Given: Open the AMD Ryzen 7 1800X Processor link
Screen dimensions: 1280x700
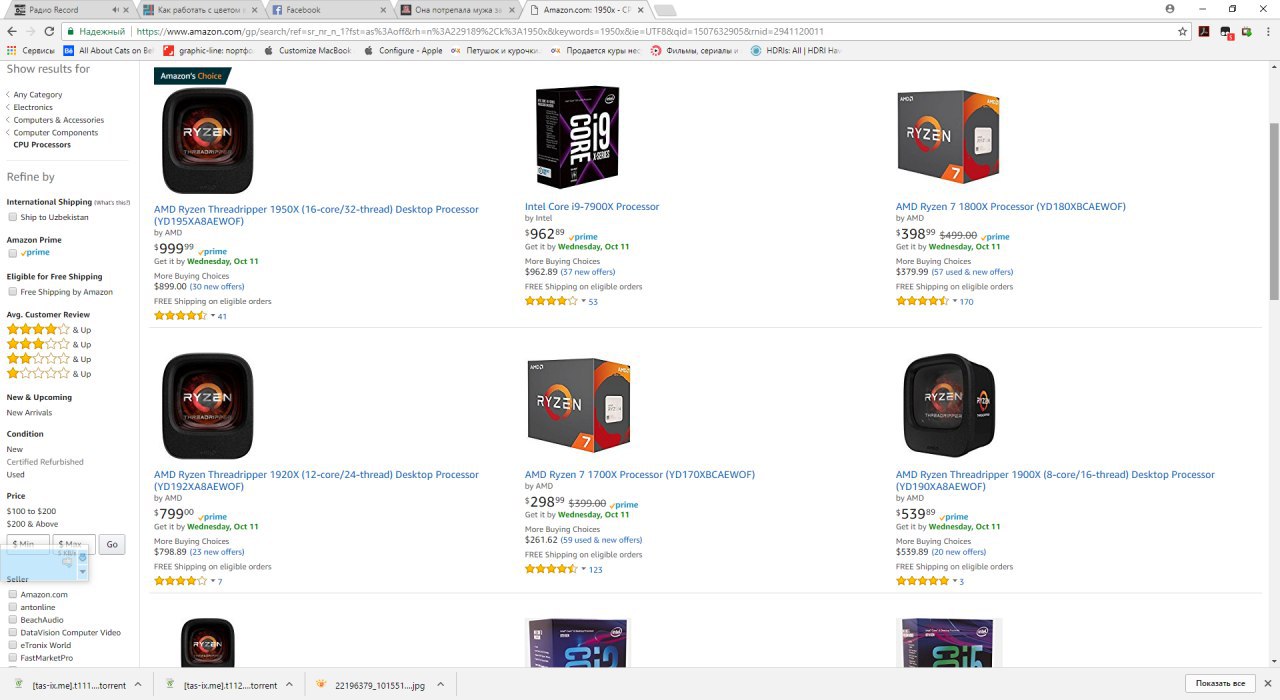Looking at the screenshot, I should point(1011,207).
